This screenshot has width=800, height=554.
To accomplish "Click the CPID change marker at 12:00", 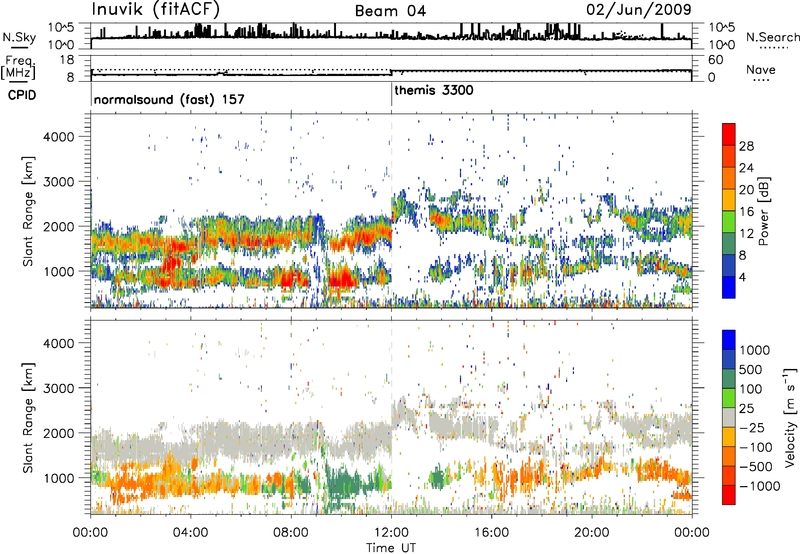I will [x=391, y=94].
